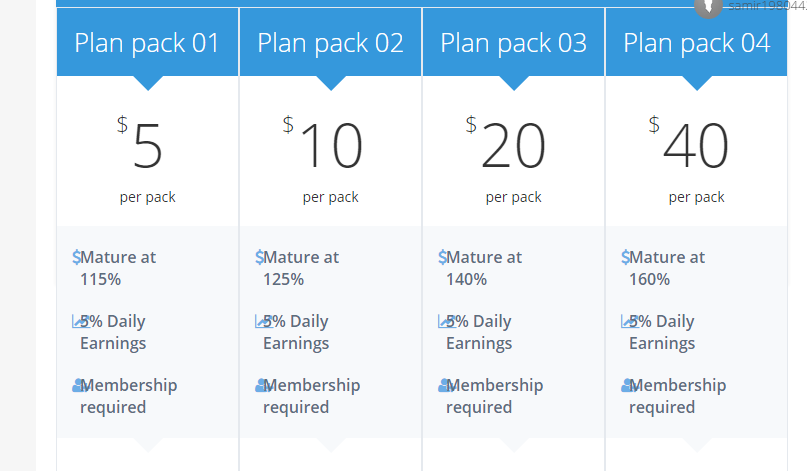The width and height of the screenshot is (807, 471).
Task: Select the Plan pack 01 header
Action: tap(147, 42)
